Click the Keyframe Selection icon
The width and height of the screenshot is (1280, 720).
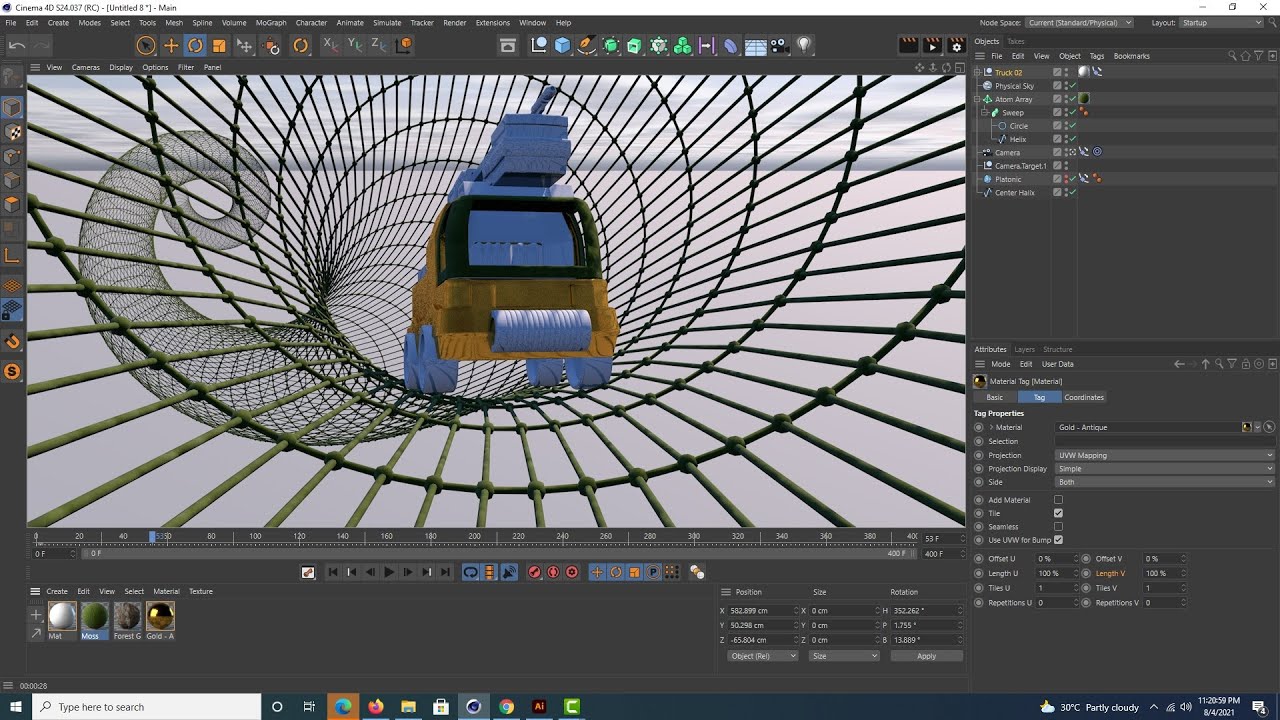[572, 572]
